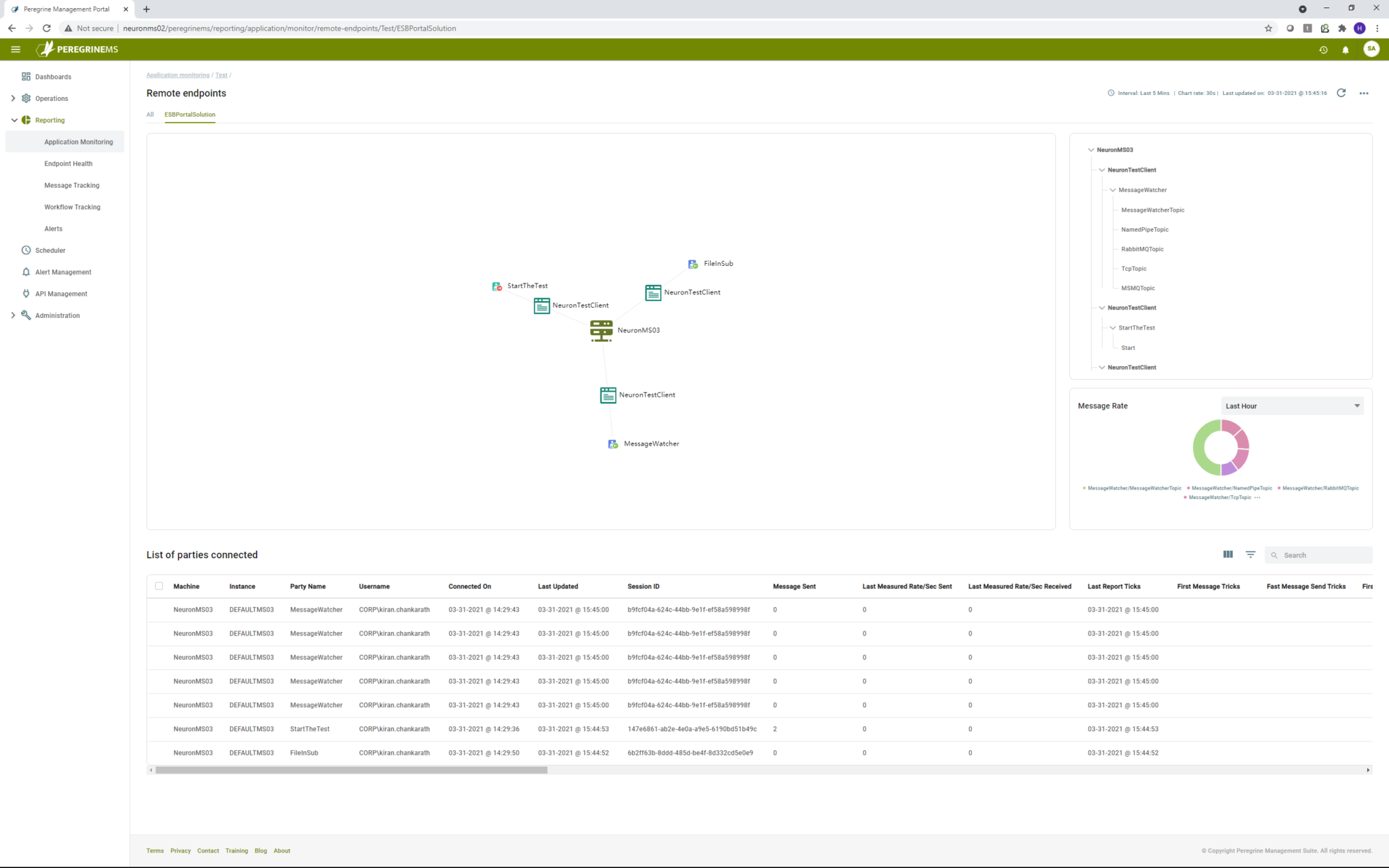Refresh the Remote endpoints view
The image size is (1389, 868).
[x=1341, y=93]
